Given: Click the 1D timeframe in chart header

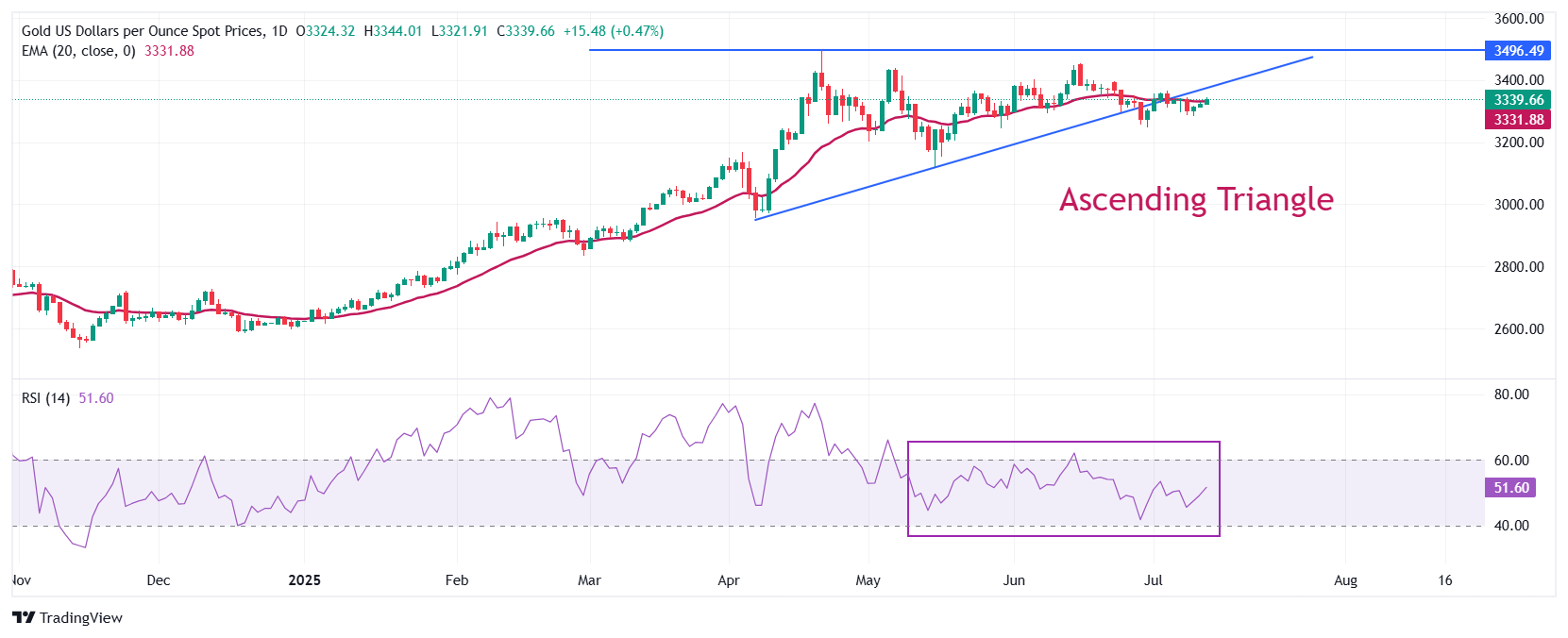Looking at the screenshot, I should 279,31.
